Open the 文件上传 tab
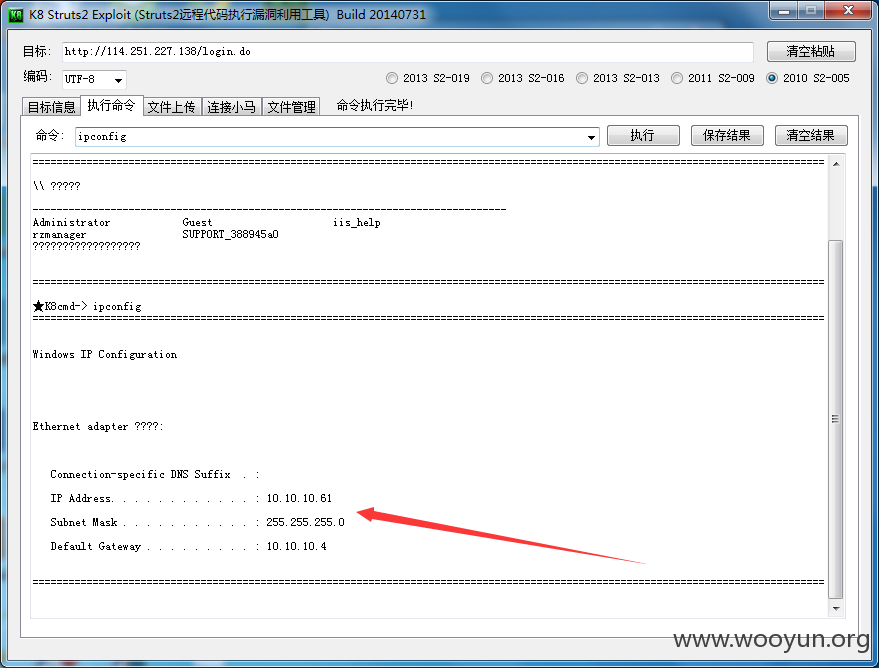Image resolution: width=879 pixels, height=668 pixels. (172, 106)
